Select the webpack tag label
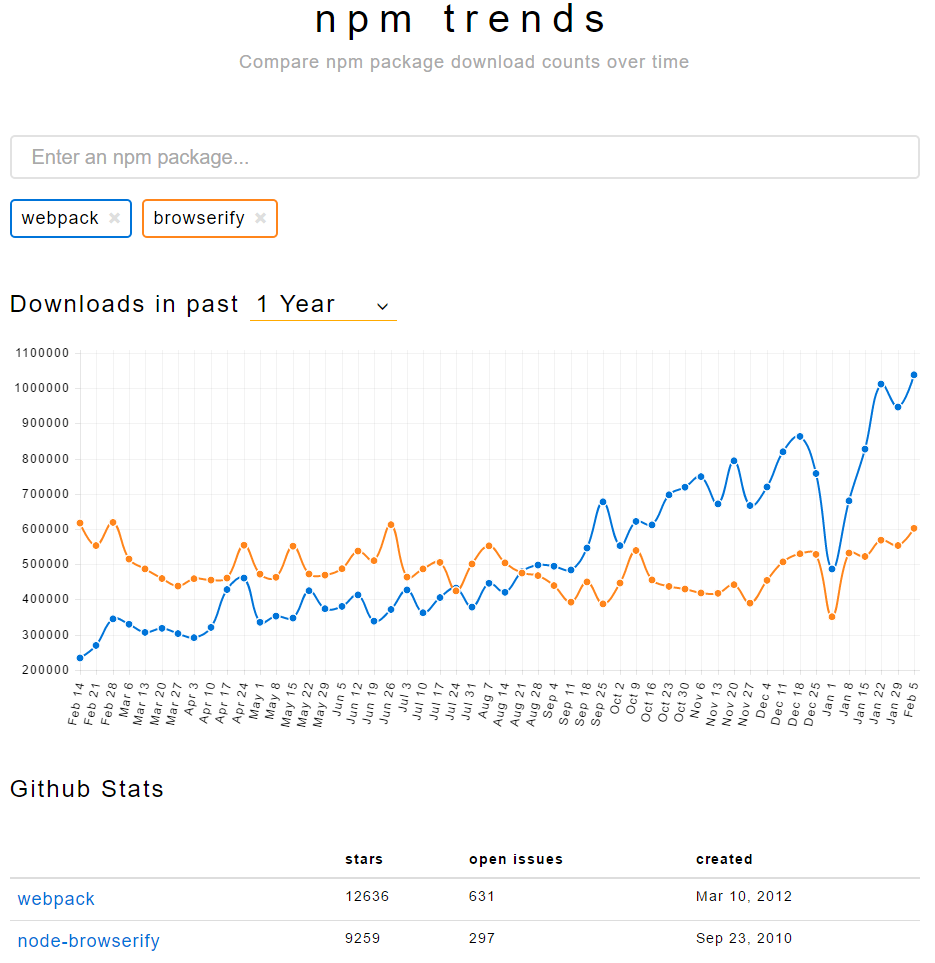The height and width of the screenshot is (963, 935). click(x=60, y=218)
